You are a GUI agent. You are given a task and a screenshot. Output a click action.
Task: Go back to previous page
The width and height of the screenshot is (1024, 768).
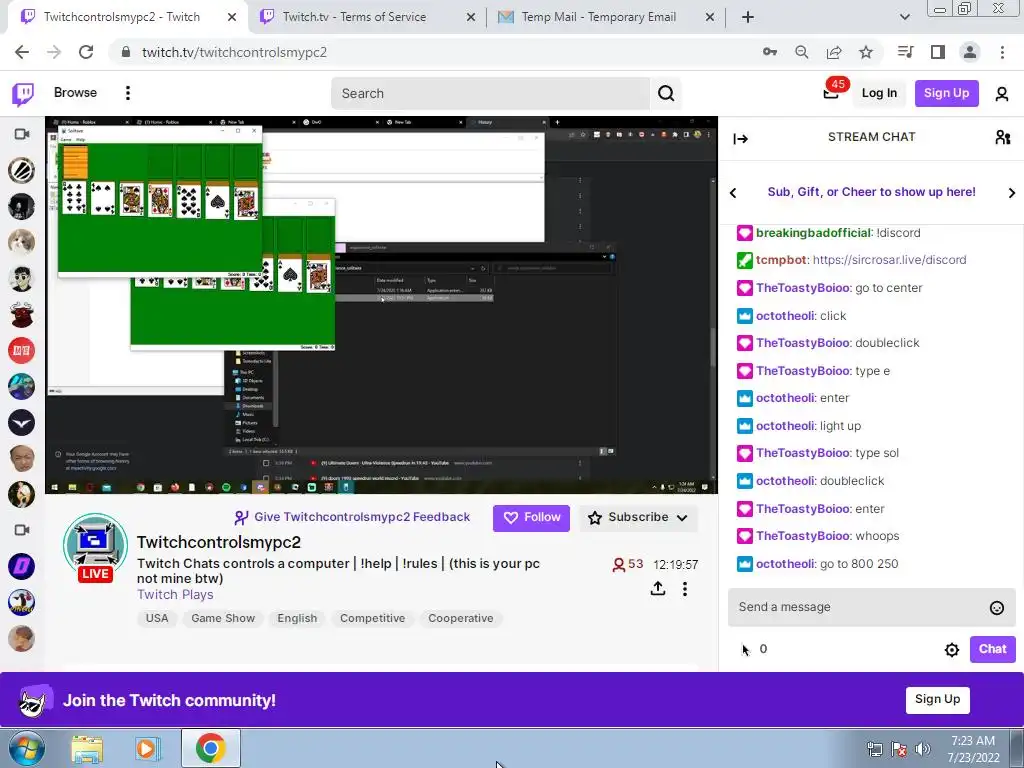click(22, 52)
